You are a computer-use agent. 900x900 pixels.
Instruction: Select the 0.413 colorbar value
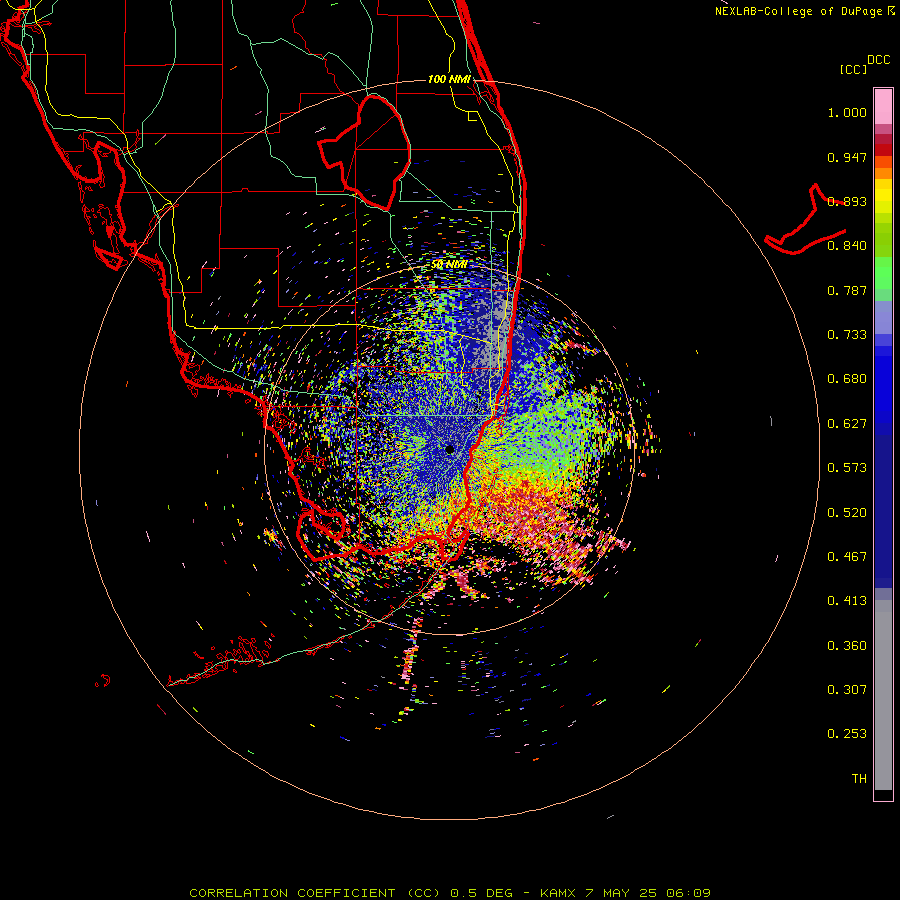847,601
